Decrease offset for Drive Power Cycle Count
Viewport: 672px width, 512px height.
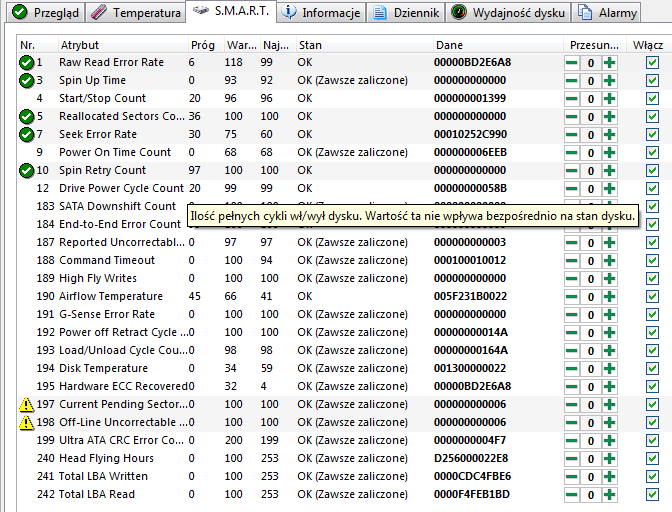(x=571, y=189)
